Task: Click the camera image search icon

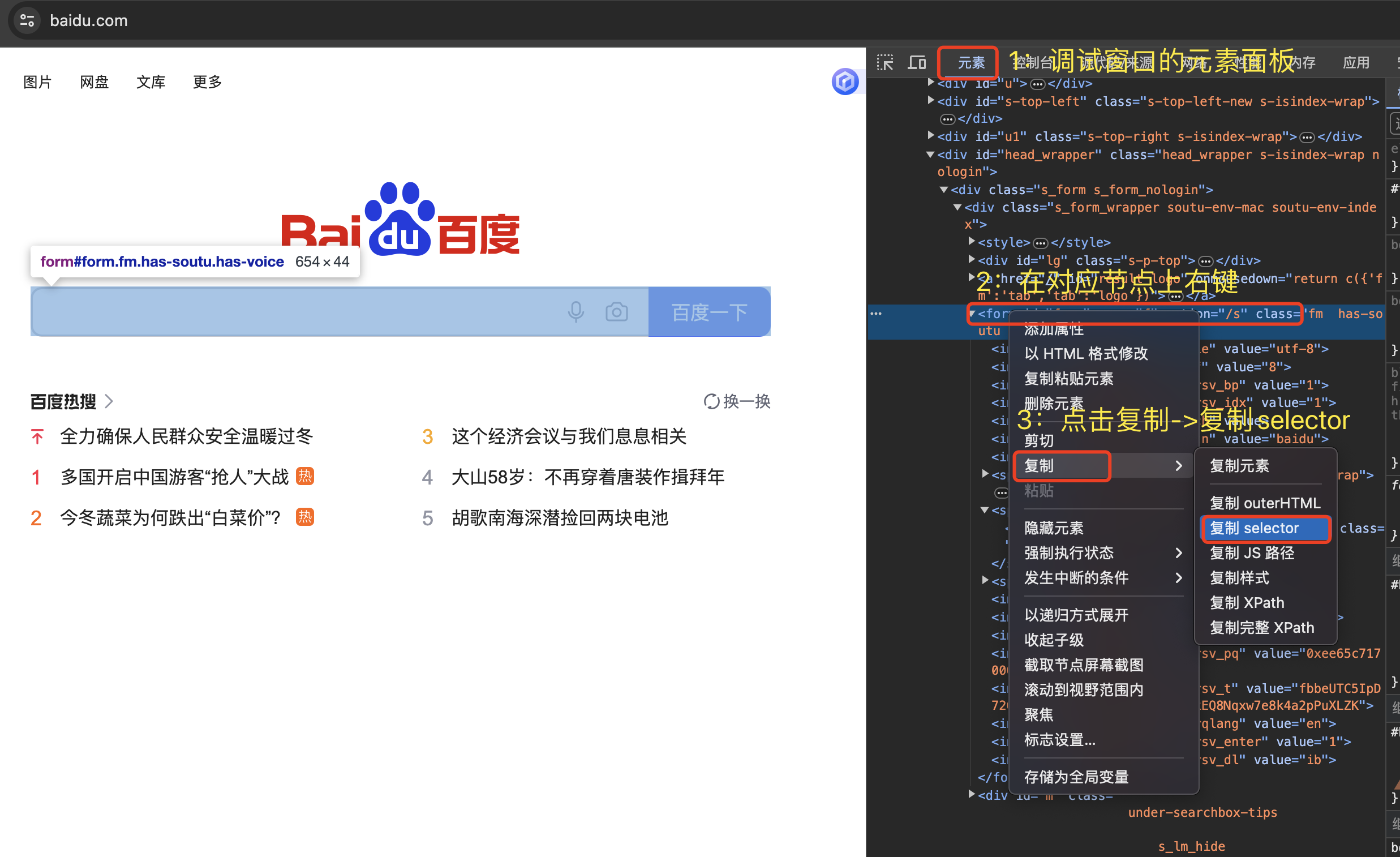Action: coord(616,312)
